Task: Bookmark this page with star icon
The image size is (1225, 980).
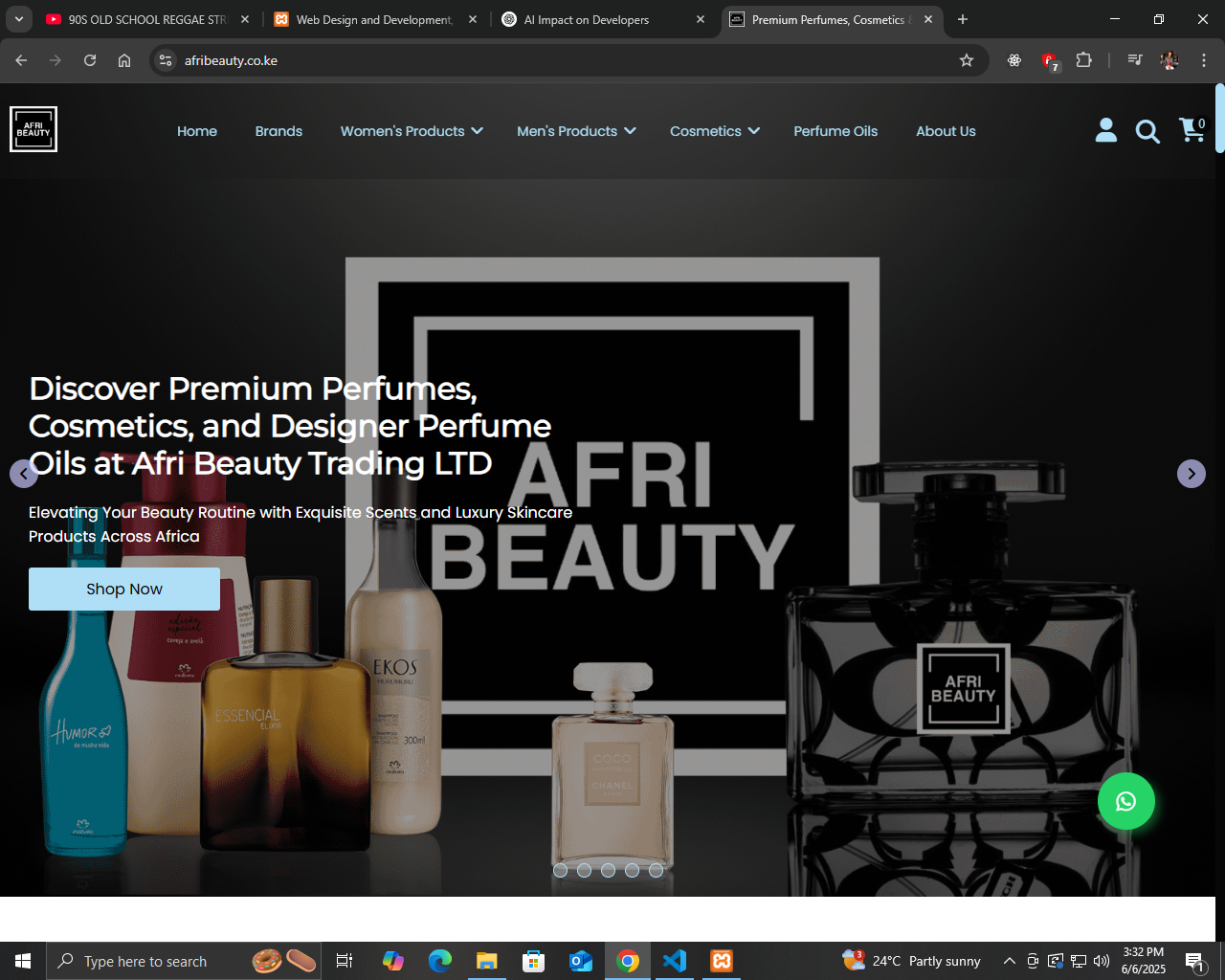Action: (967, 60)
